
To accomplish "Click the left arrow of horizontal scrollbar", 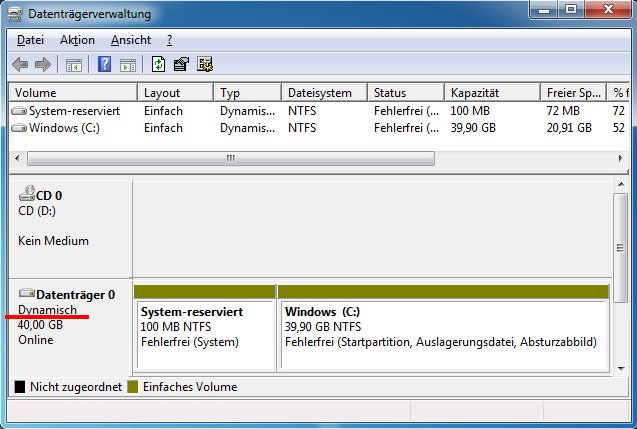I will point(17,158).
